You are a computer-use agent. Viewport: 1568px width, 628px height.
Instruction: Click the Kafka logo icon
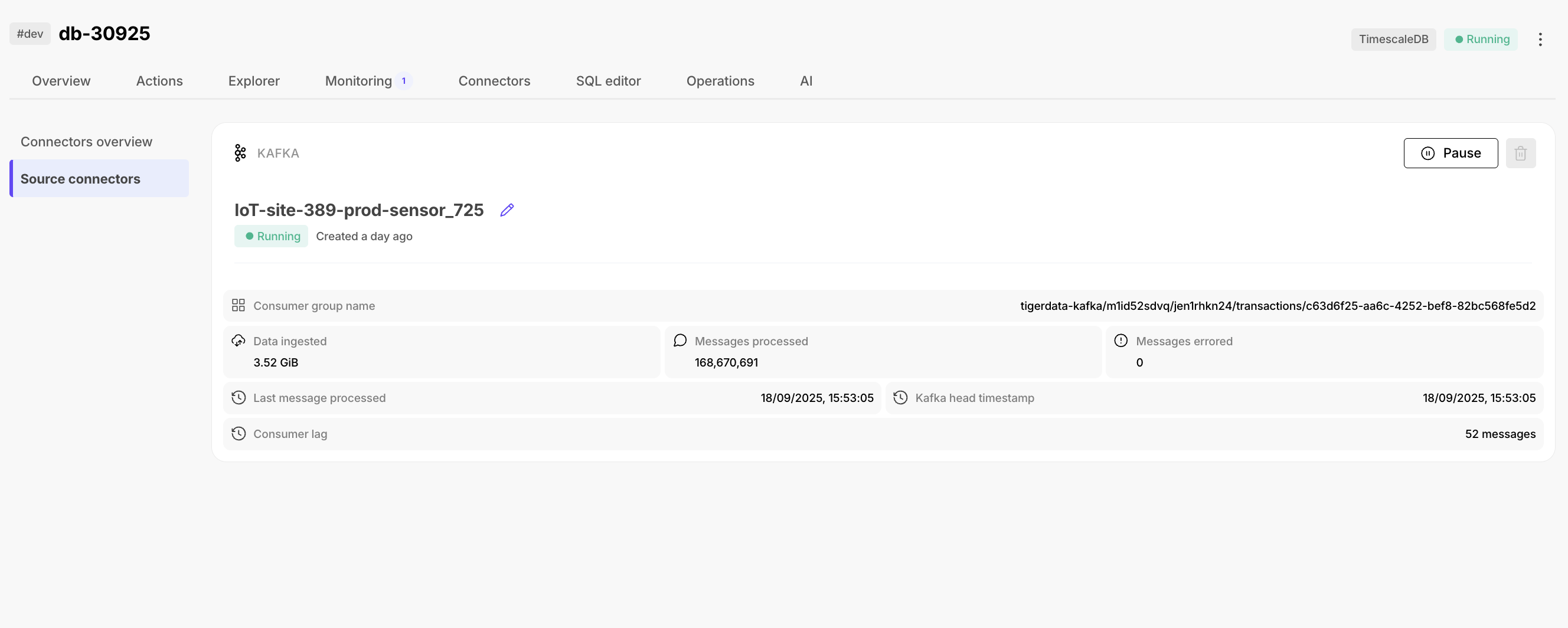click(240, 153)
